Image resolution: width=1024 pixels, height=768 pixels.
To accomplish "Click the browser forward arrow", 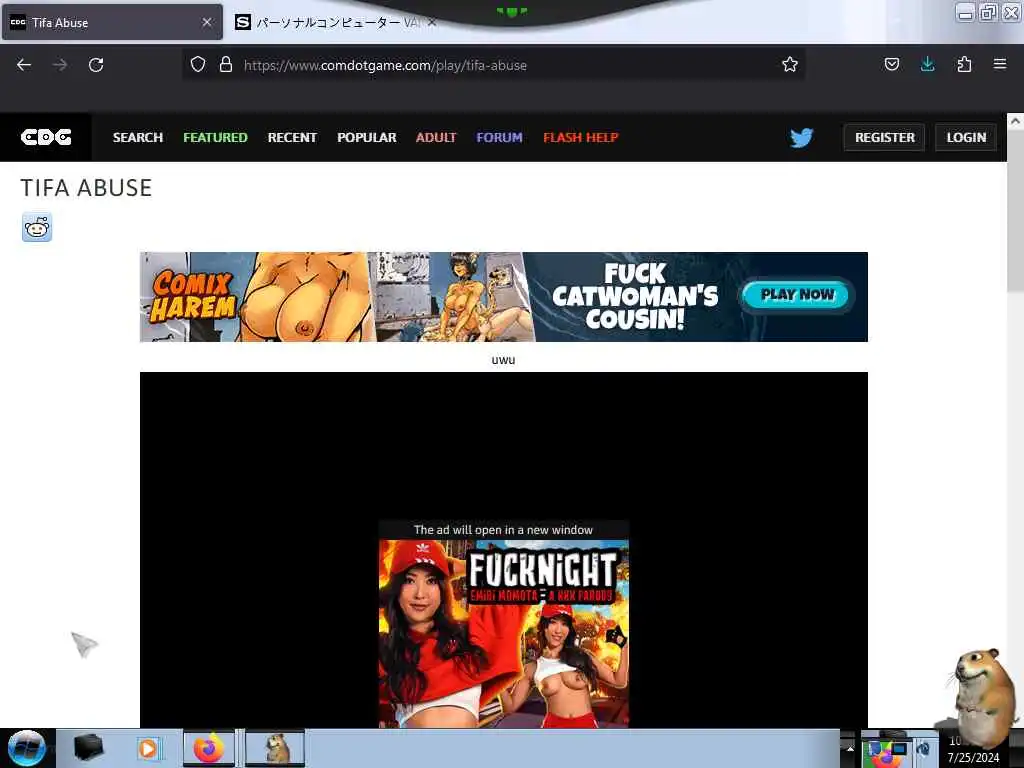I will tap(59, 65).
